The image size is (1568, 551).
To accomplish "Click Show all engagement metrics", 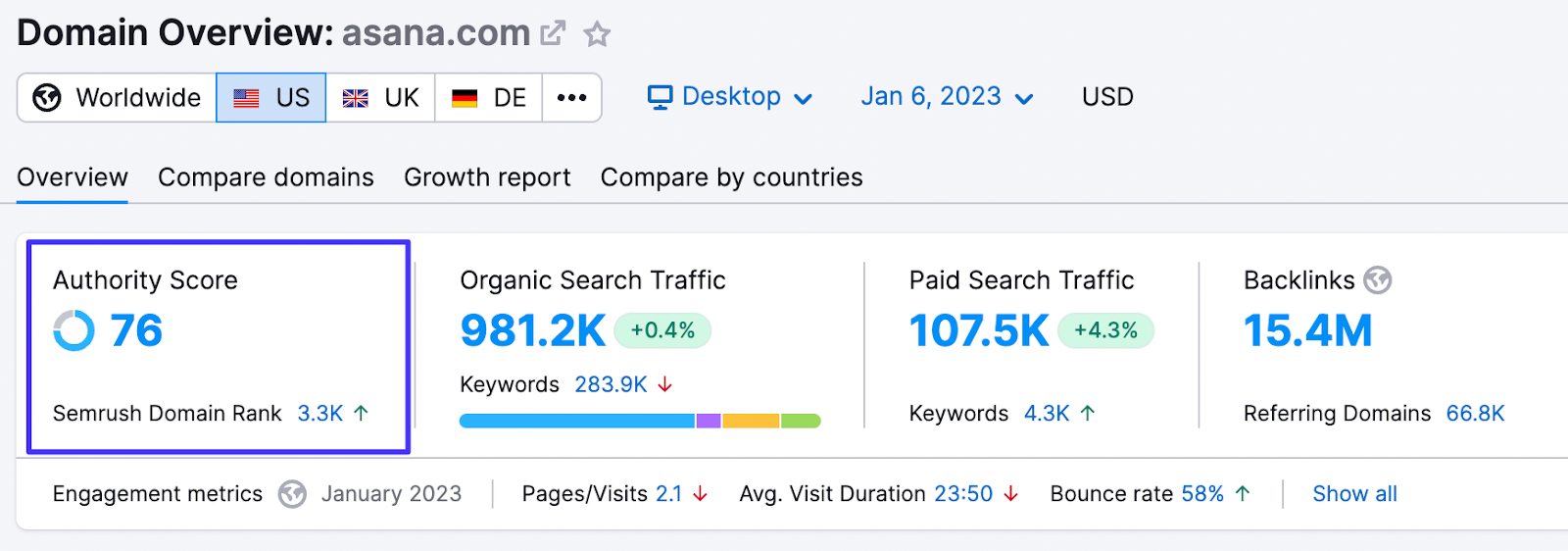I will coord(1354,494).
